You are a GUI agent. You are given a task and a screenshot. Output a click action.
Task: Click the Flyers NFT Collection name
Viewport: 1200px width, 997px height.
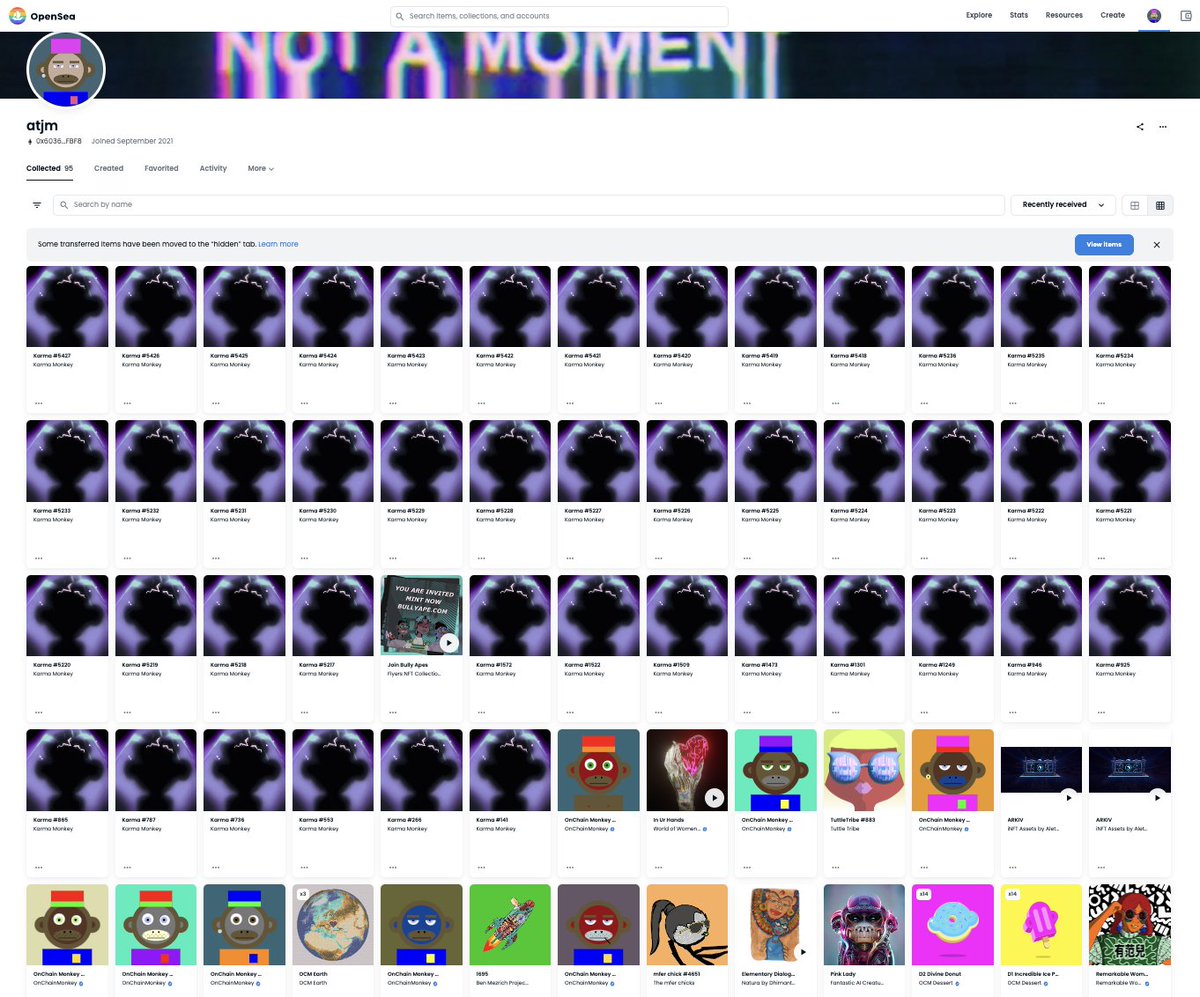pyautogui.click(x=414, y=674)
